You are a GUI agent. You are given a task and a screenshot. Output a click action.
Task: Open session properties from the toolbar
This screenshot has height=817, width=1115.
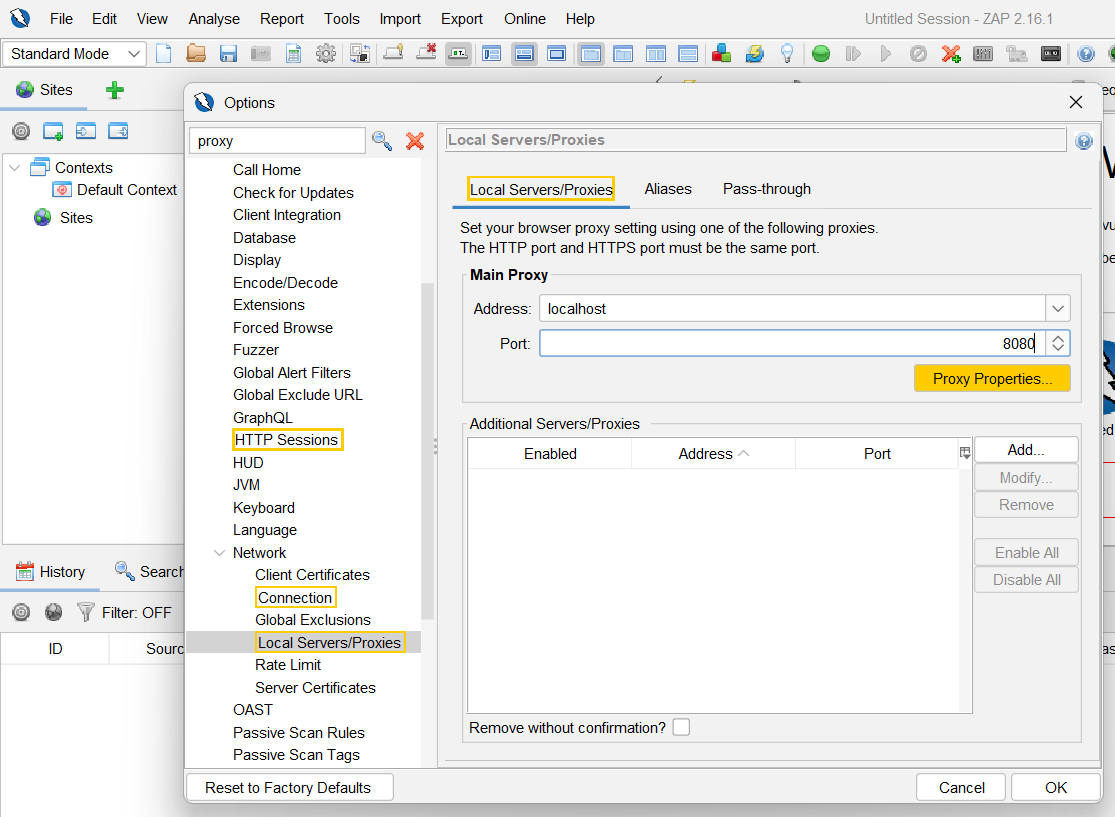pos(291,53)
